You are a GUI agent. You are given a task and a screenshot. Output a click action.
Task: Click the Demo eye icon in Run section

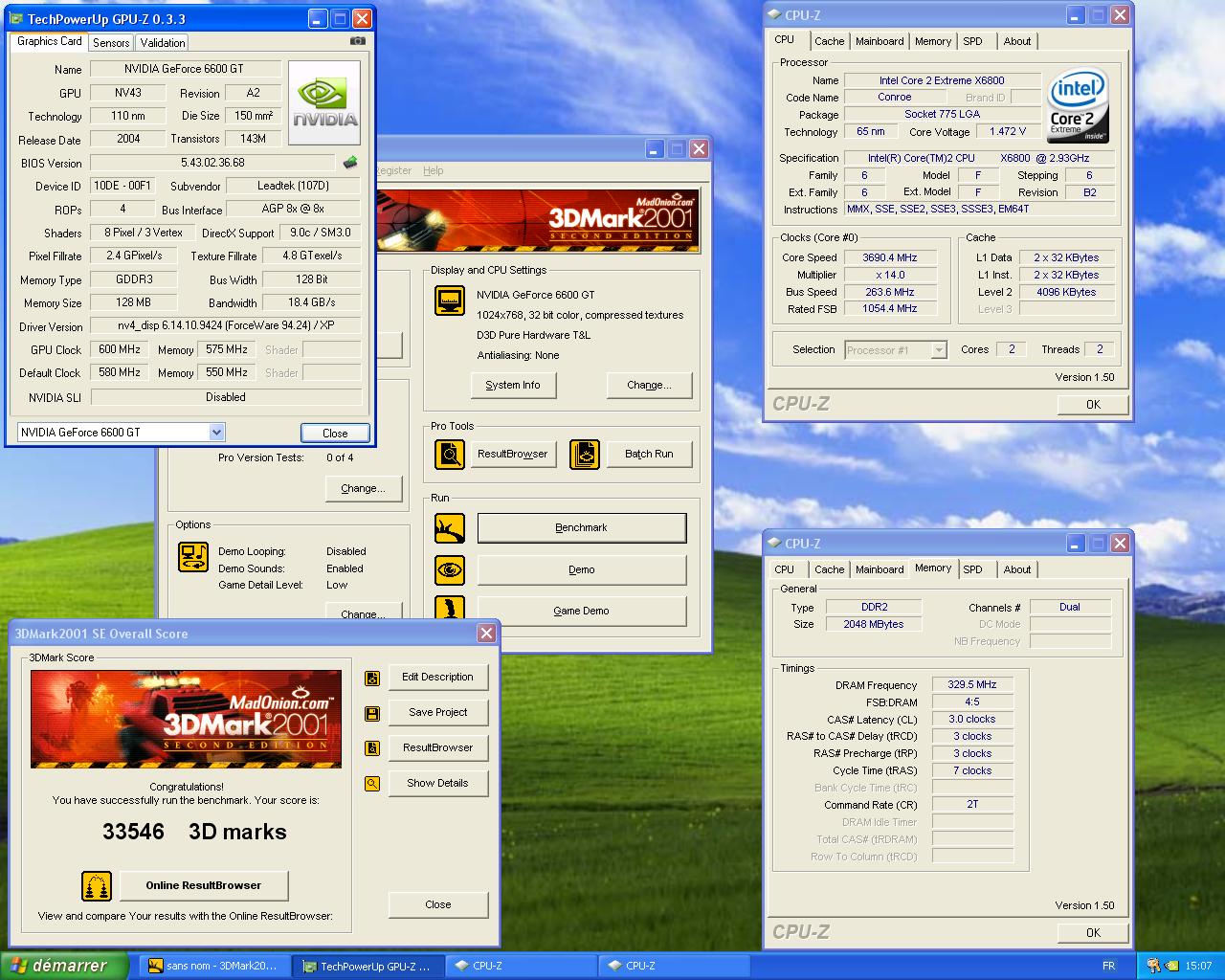tap(450, 570)
